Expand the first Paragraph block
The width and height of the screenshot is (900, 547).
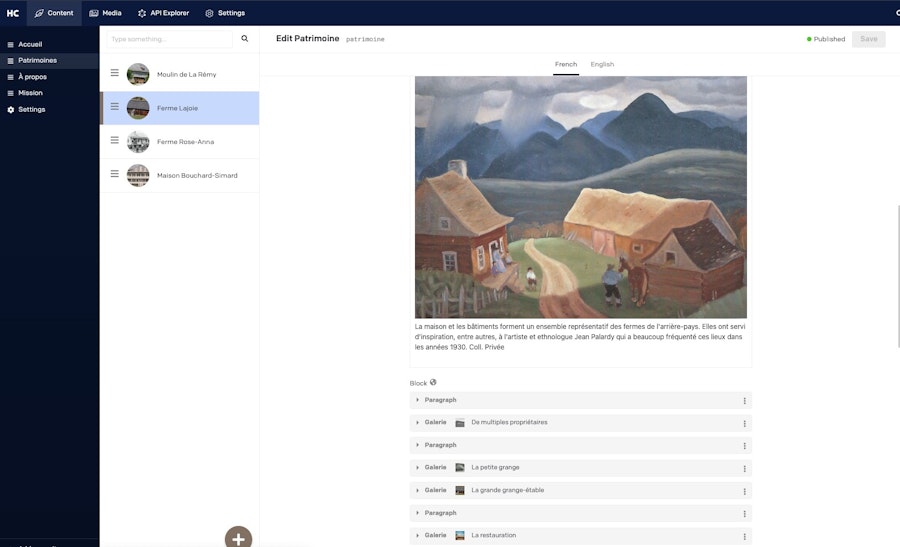[x=417, y=400]
